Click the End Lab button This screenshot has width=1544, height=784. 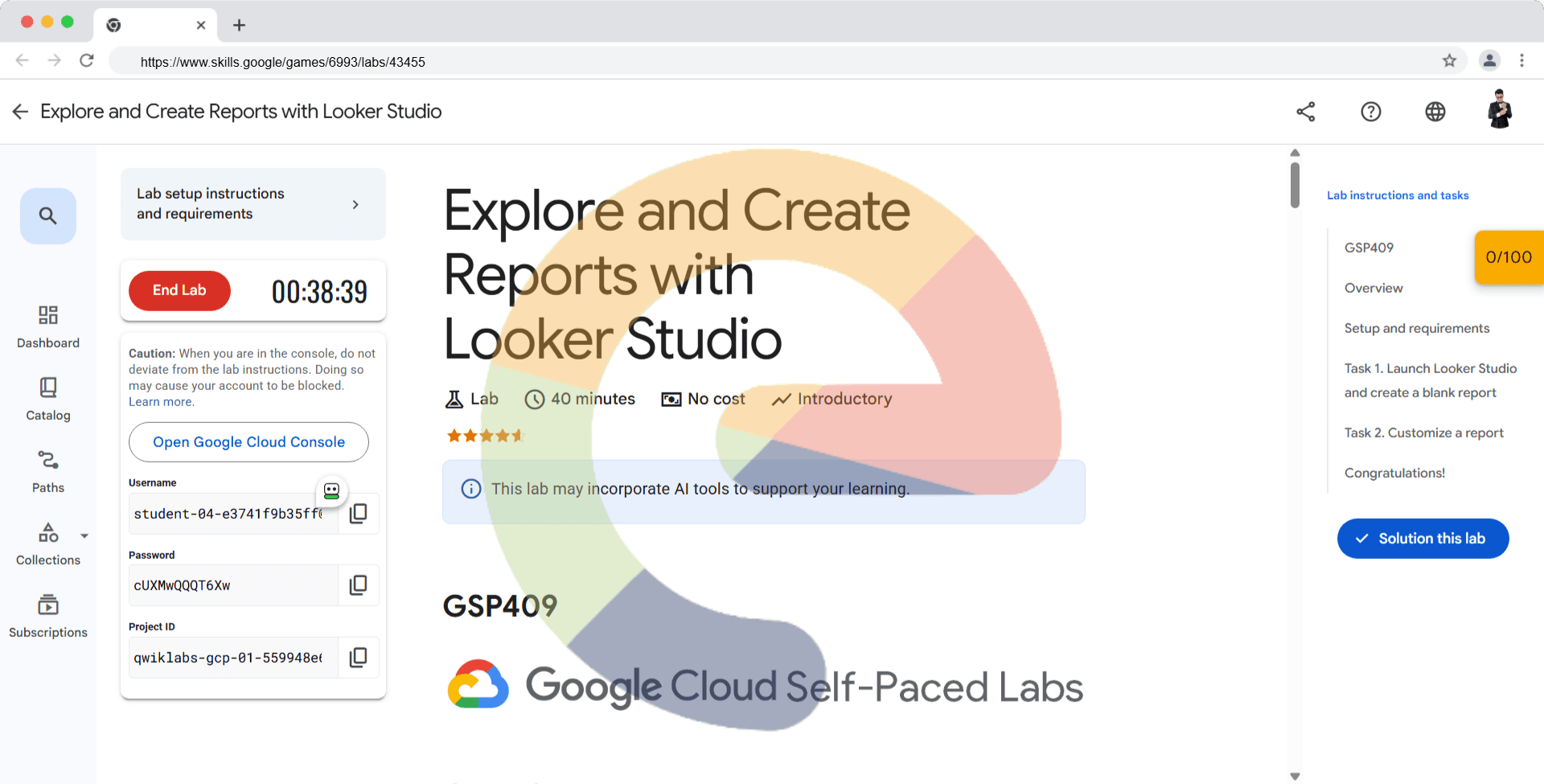pos(179,290)
